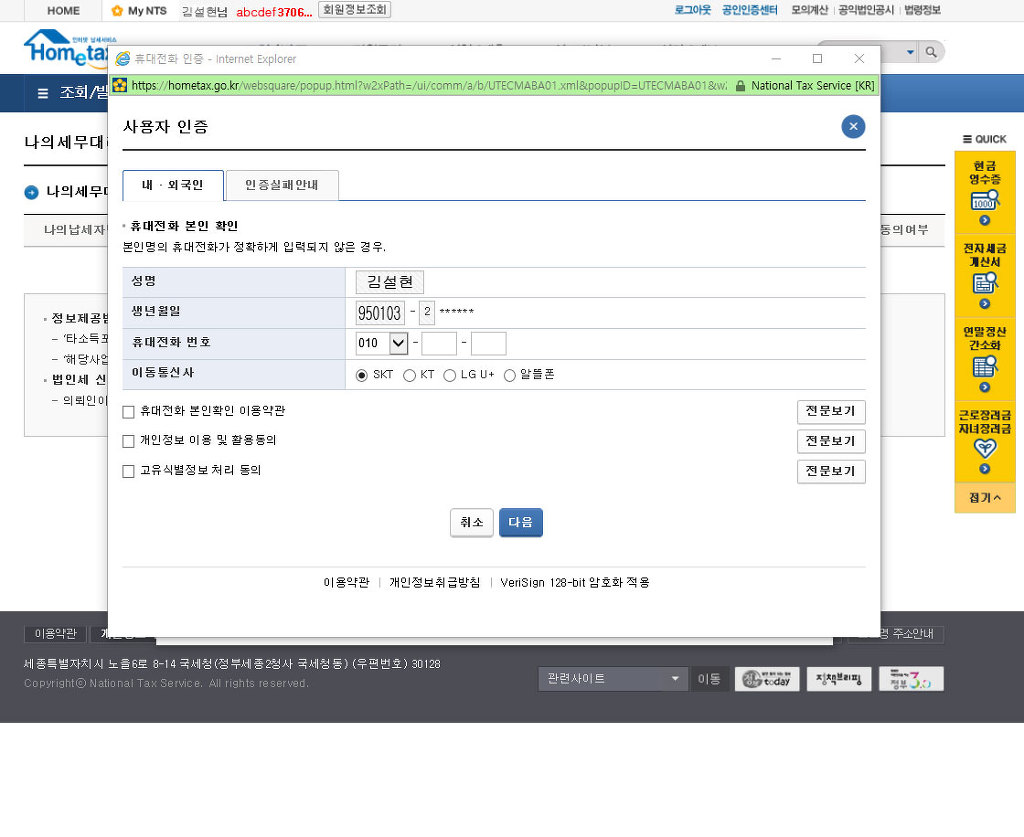View full text of 휴대전화 본인확인 이용약관
Screen dimensions: 1024x837
point(831,411)
